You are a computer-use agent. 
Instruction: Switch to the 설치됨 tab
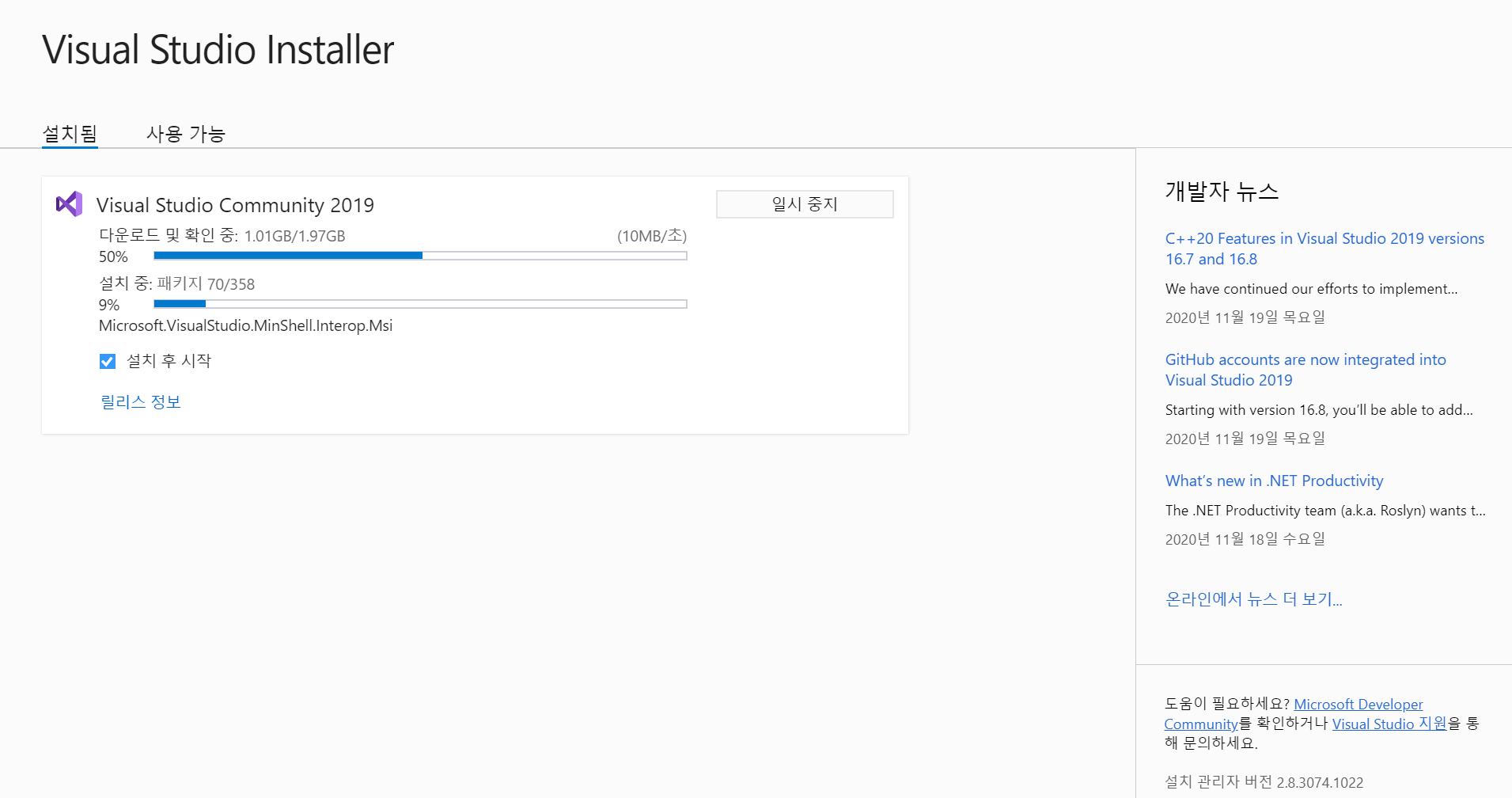70,134
